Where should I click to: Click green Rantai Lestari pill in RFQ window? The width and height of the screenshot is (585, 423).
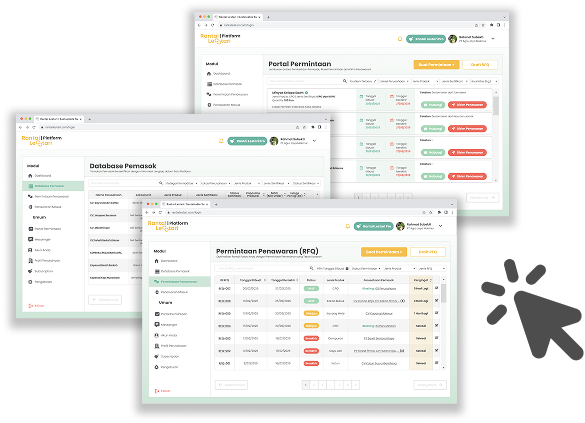click(373, 226)
